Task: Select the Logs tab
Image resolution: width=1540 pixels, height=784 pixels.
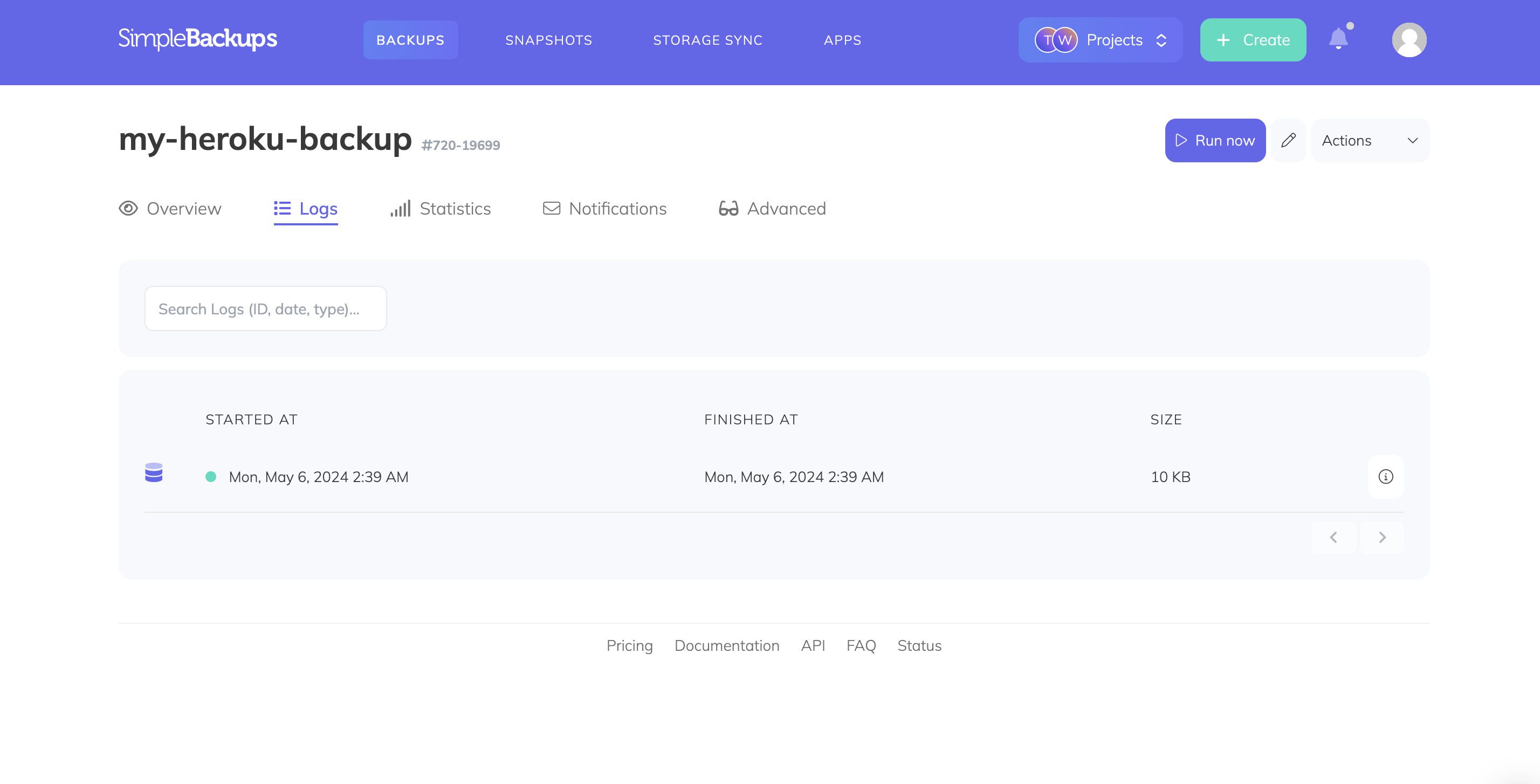Action: (306, 209)
